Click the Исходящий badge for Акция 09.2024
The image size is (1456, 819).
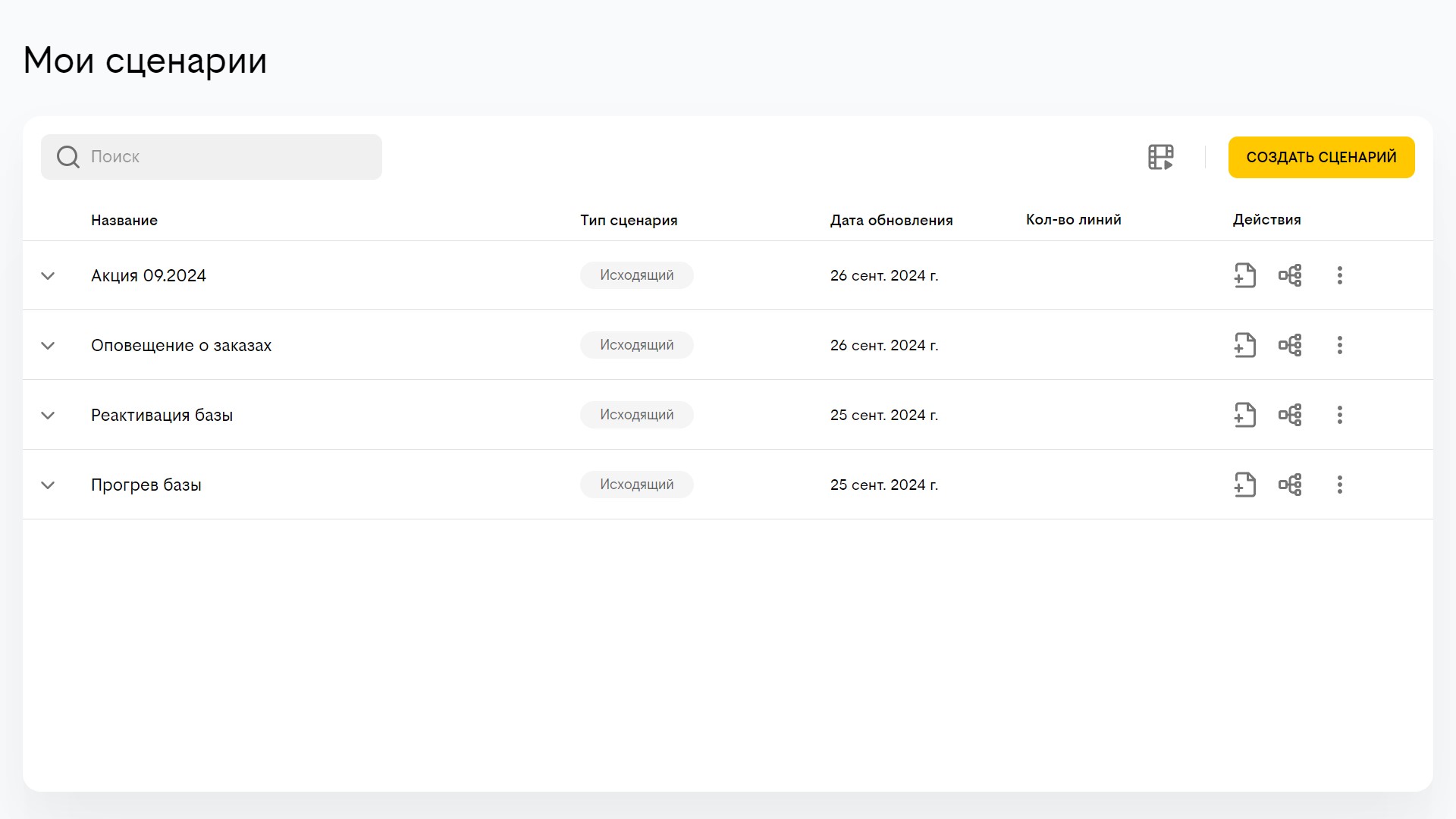click(637, 275)
